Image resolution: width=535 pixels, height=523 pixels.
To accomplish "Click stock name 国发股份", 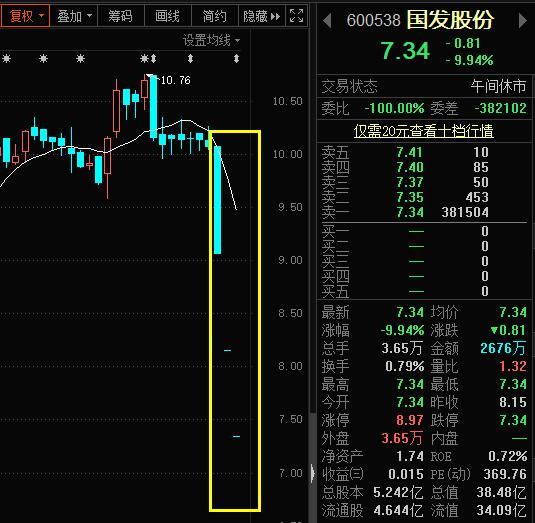I will tap(450, 20).
